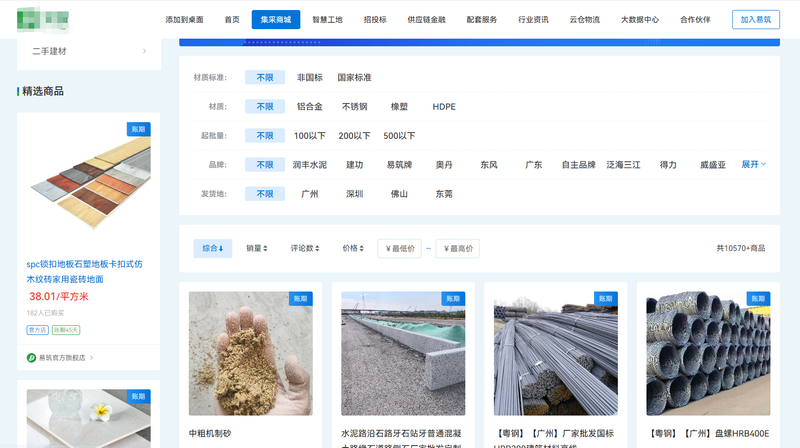800x448 pixels.
Task: Filter brand by 得力
Action: (668, 165)
